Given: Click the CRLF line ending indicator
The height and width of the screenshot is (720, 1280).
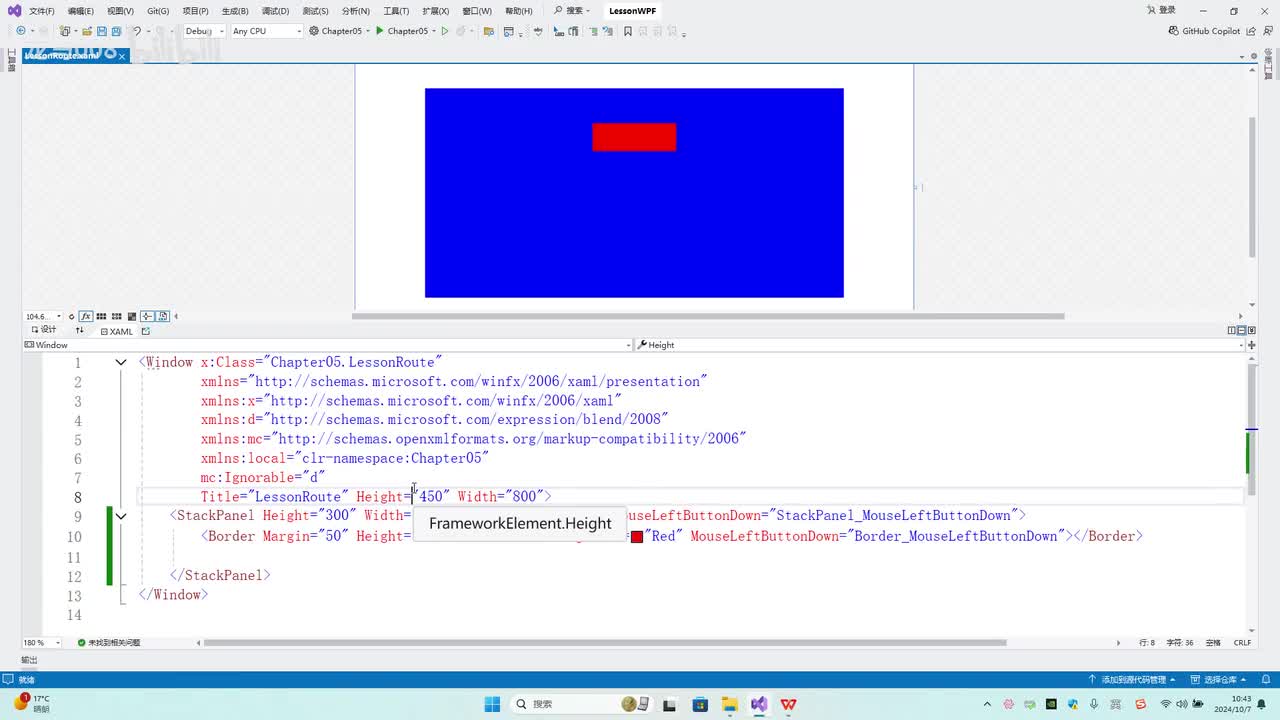Looking at the screenshot, I should point(1243,643).
